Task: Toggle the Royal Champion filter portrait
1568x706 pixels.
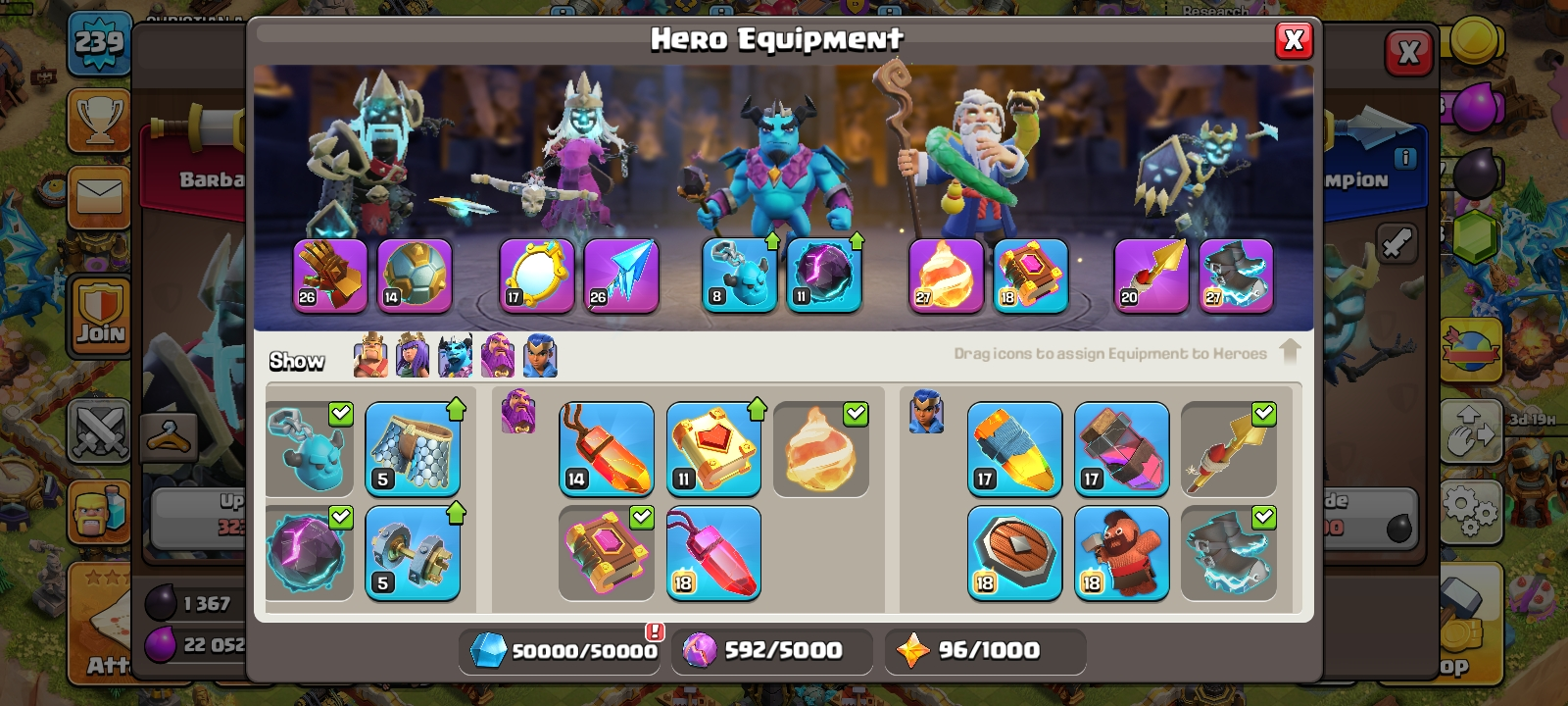Action: [x=540, y=356]
